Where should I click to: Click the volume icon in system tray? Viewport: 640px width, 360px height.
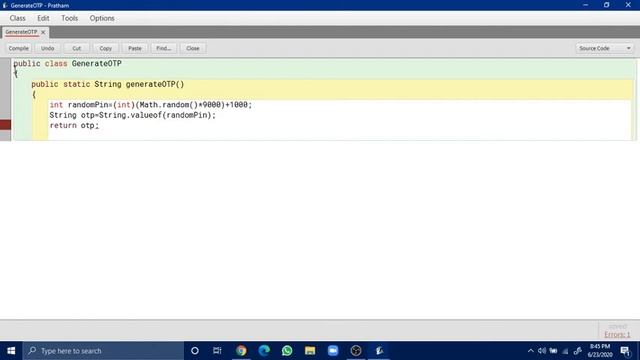tap(542, 351)
